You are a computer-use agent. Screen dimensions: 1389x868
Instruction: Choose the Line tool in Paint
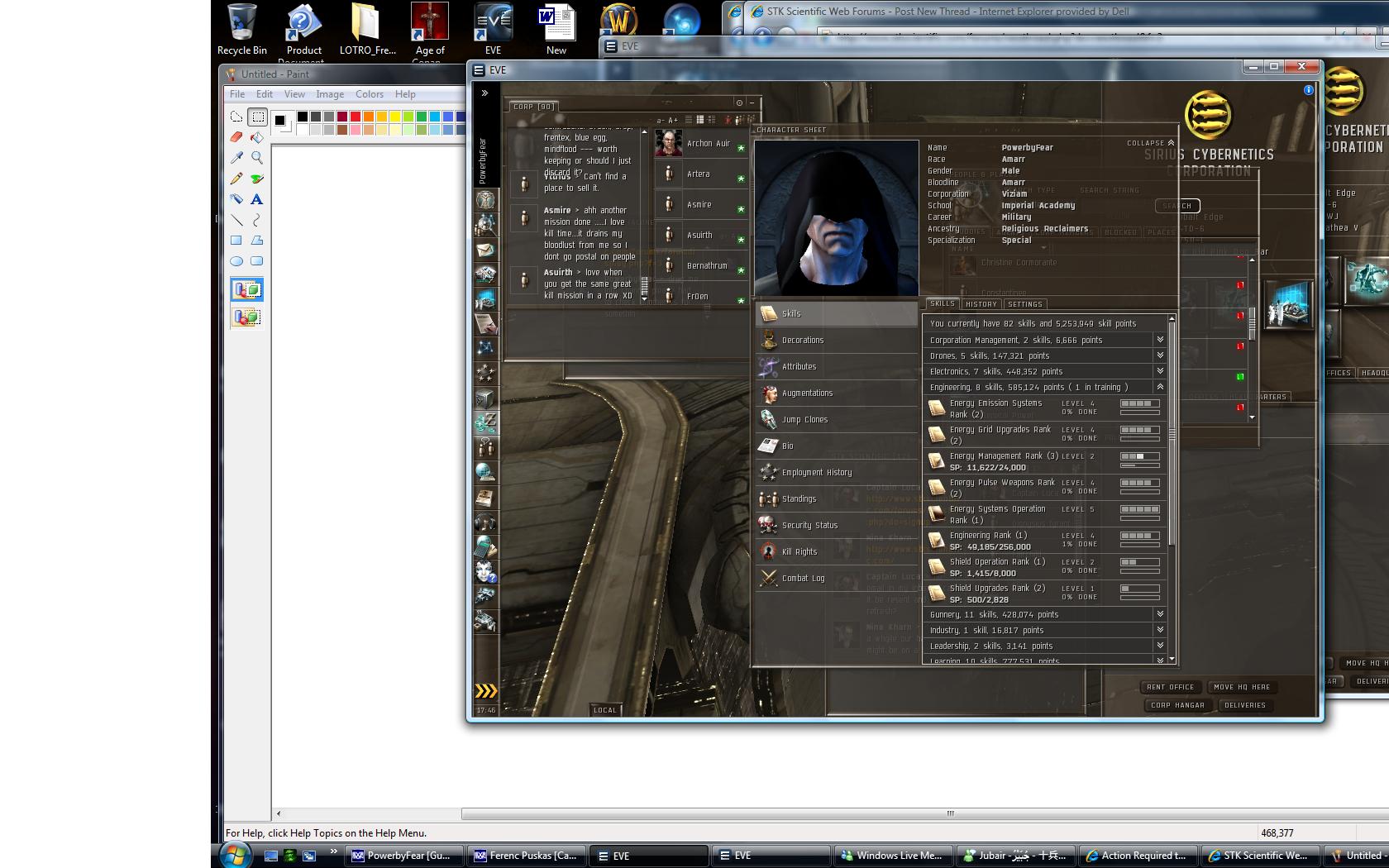coord(236,220)
